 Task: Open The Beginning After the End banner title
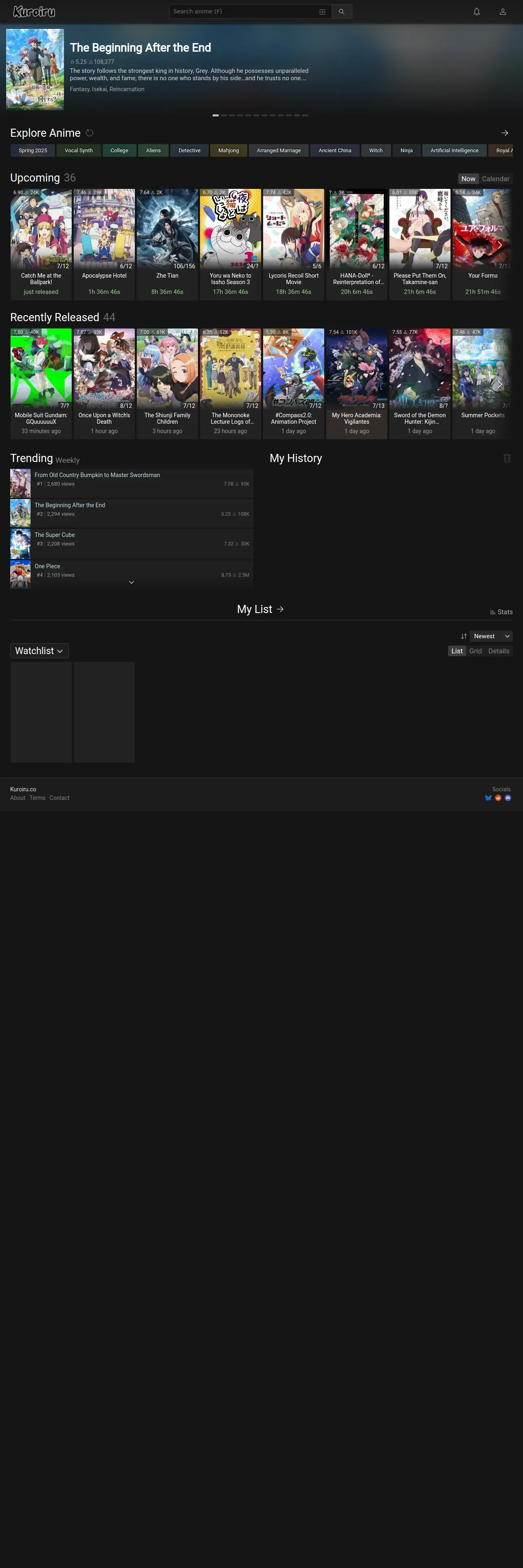pyautogui.click(x=141, y=48)
